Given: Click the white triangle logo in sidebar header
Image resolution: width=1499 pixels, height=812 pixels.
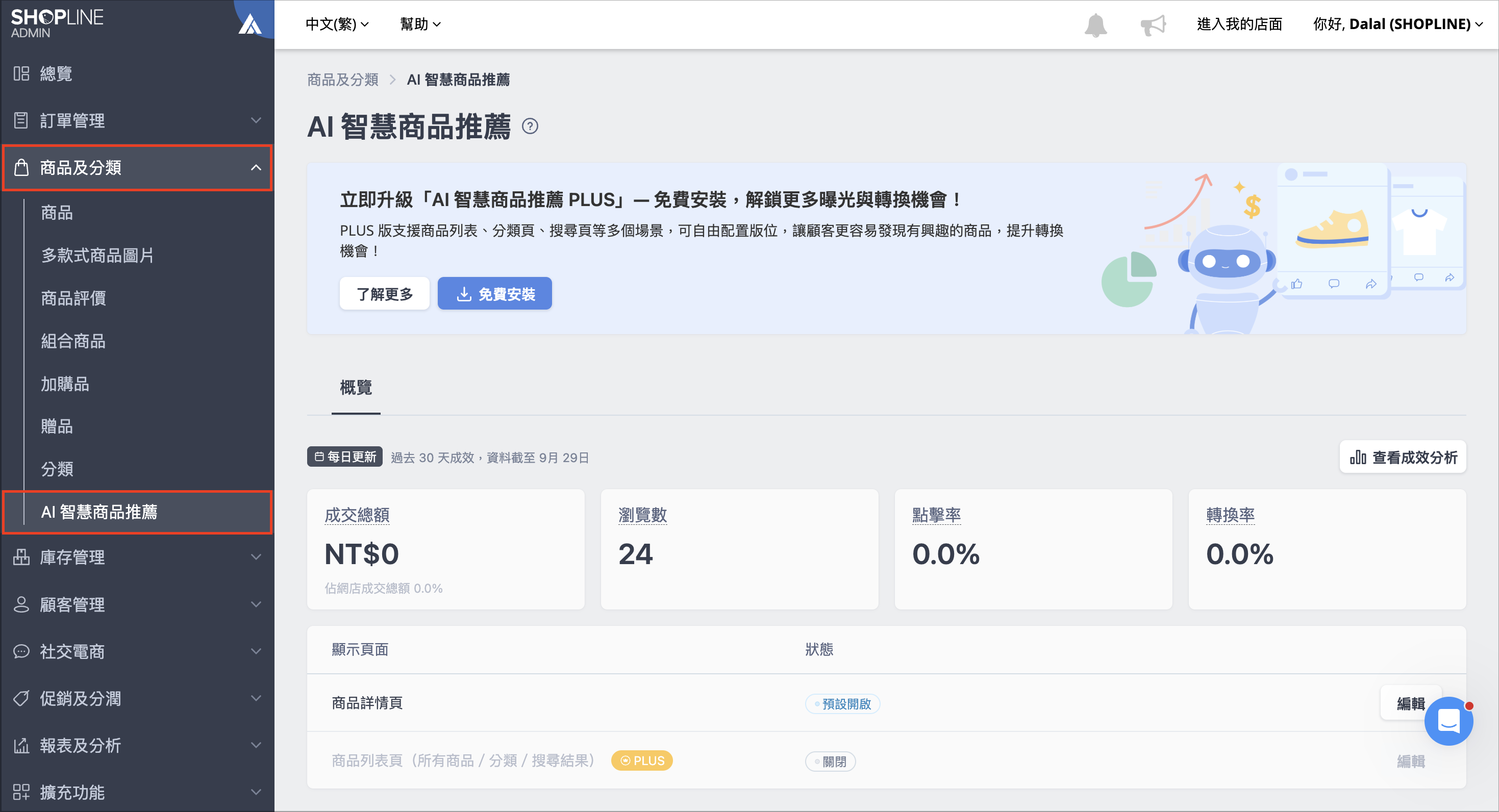Looking at the screenshot, I should [250, 24].
